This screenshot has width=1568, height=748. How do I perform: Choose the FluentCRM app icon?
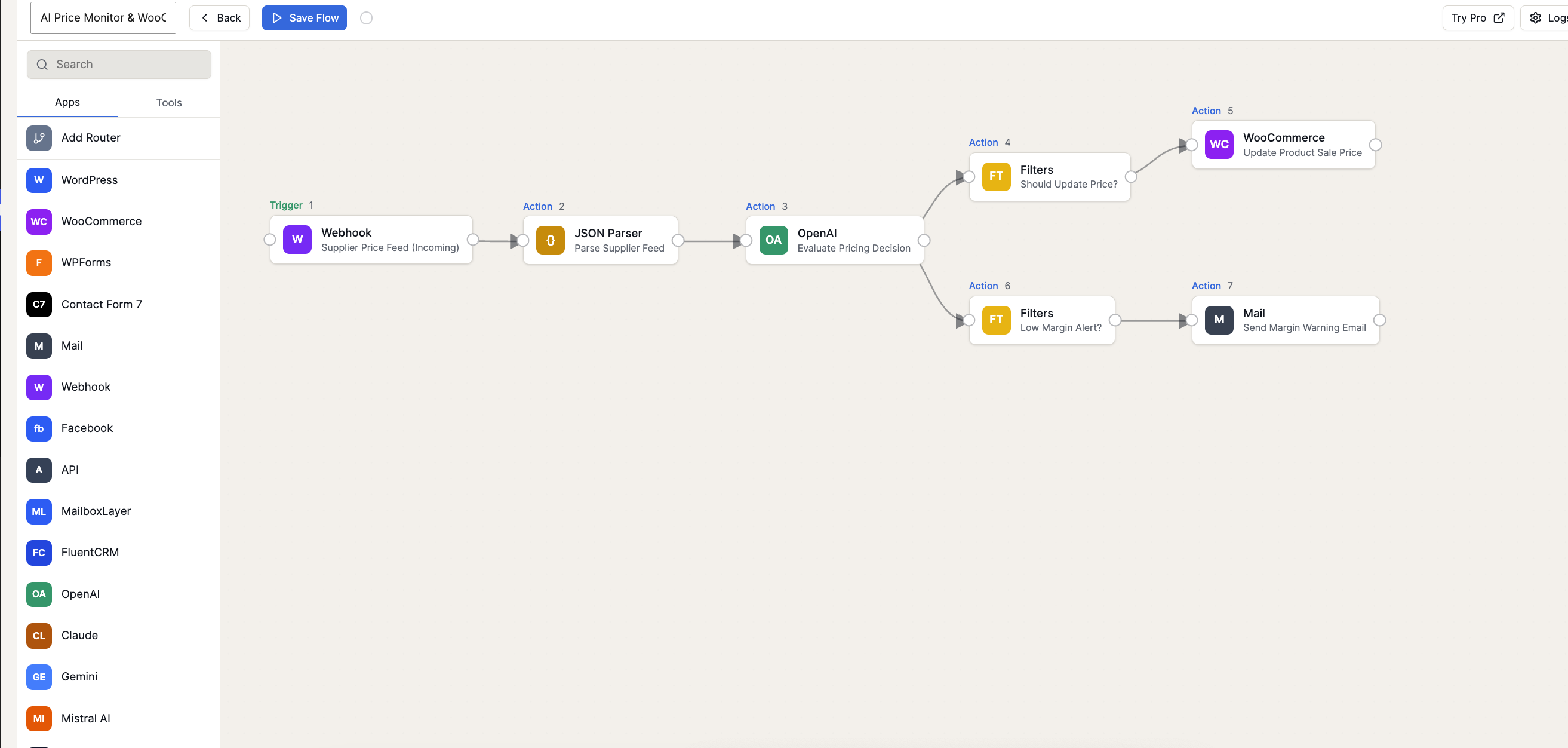[39, 553]
